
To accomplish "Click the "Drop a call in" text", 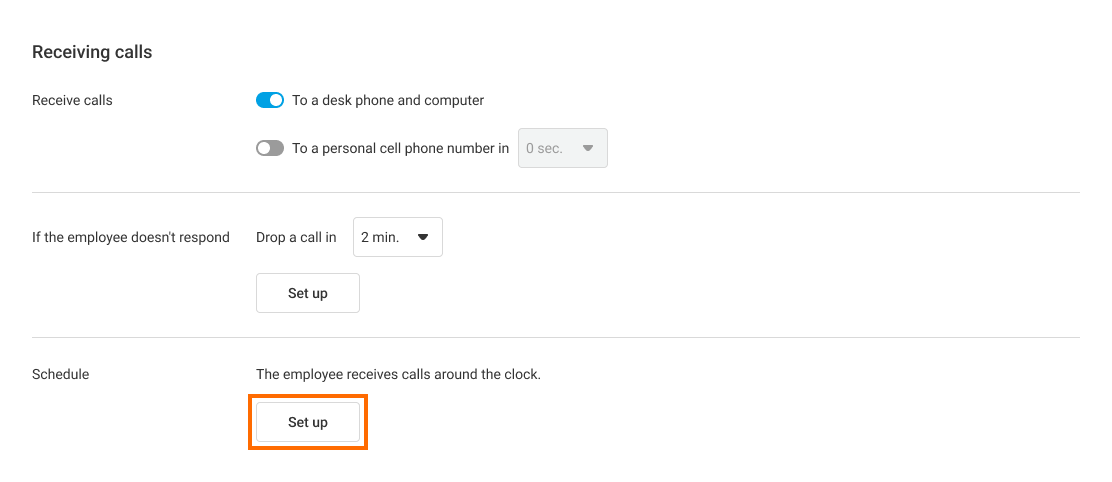I will pyautogui.click(x=296, y=237).
